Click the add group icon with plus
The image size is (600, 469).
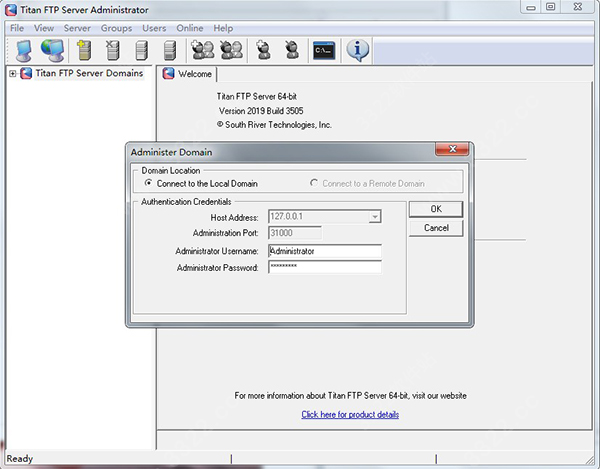pyautogui.click(x=202, y=50)
